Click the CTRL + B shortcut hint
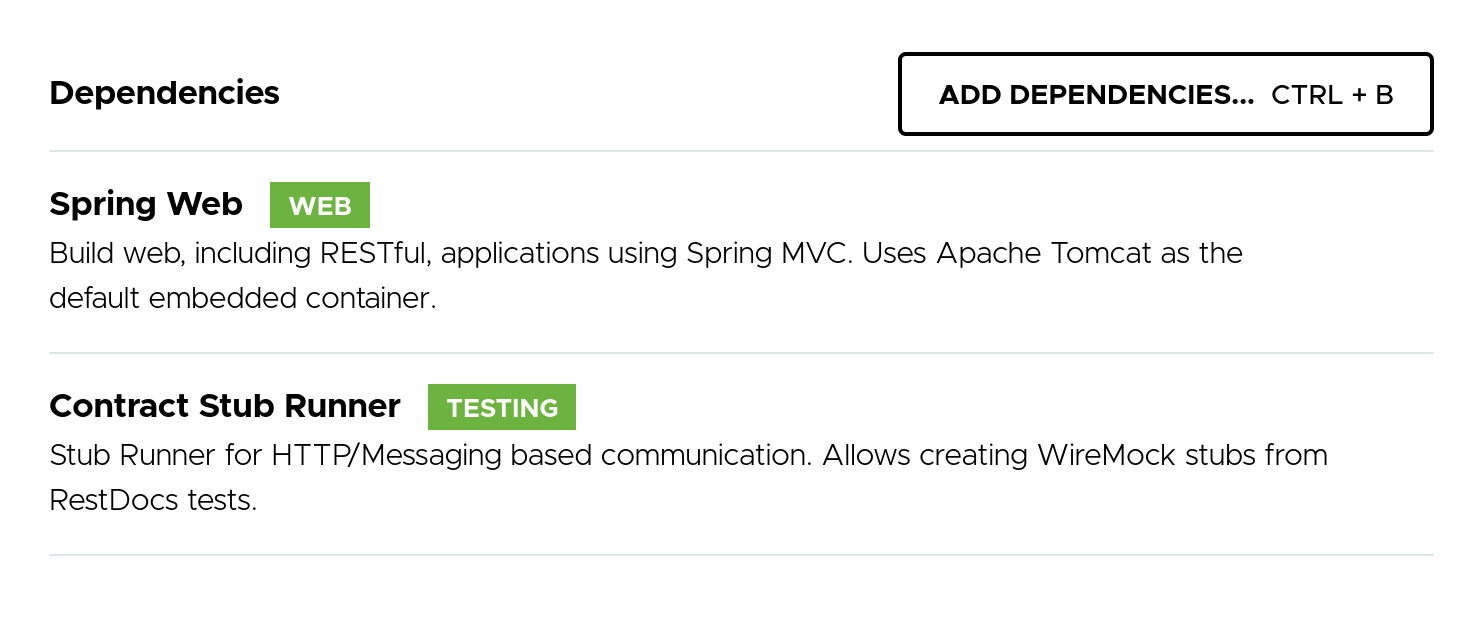This screenshot has height=618, width=1470. 1332,95
